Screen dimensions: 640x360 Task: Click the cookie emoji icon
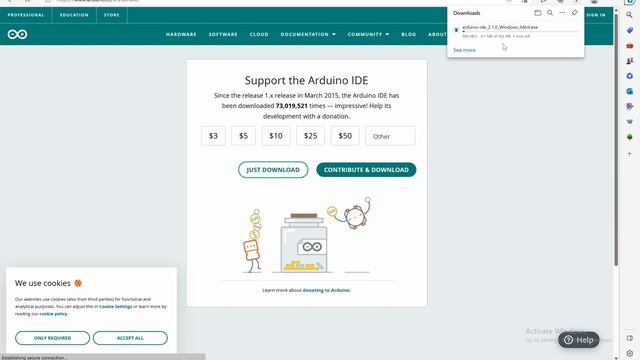pyautogui.click(x=78, y=283)
